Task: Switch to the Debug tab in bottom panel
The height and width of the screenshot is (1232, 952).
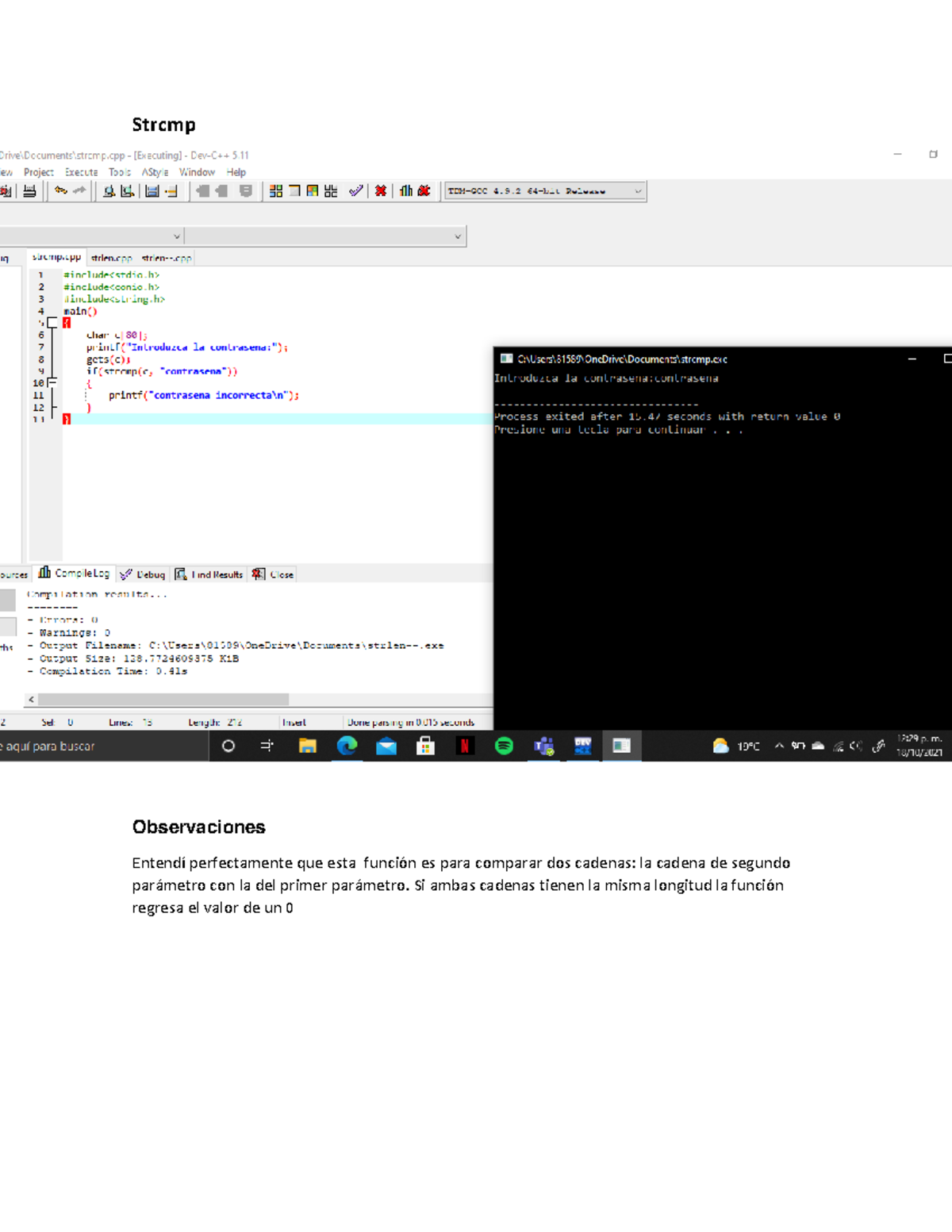Action: click(144, 574)
